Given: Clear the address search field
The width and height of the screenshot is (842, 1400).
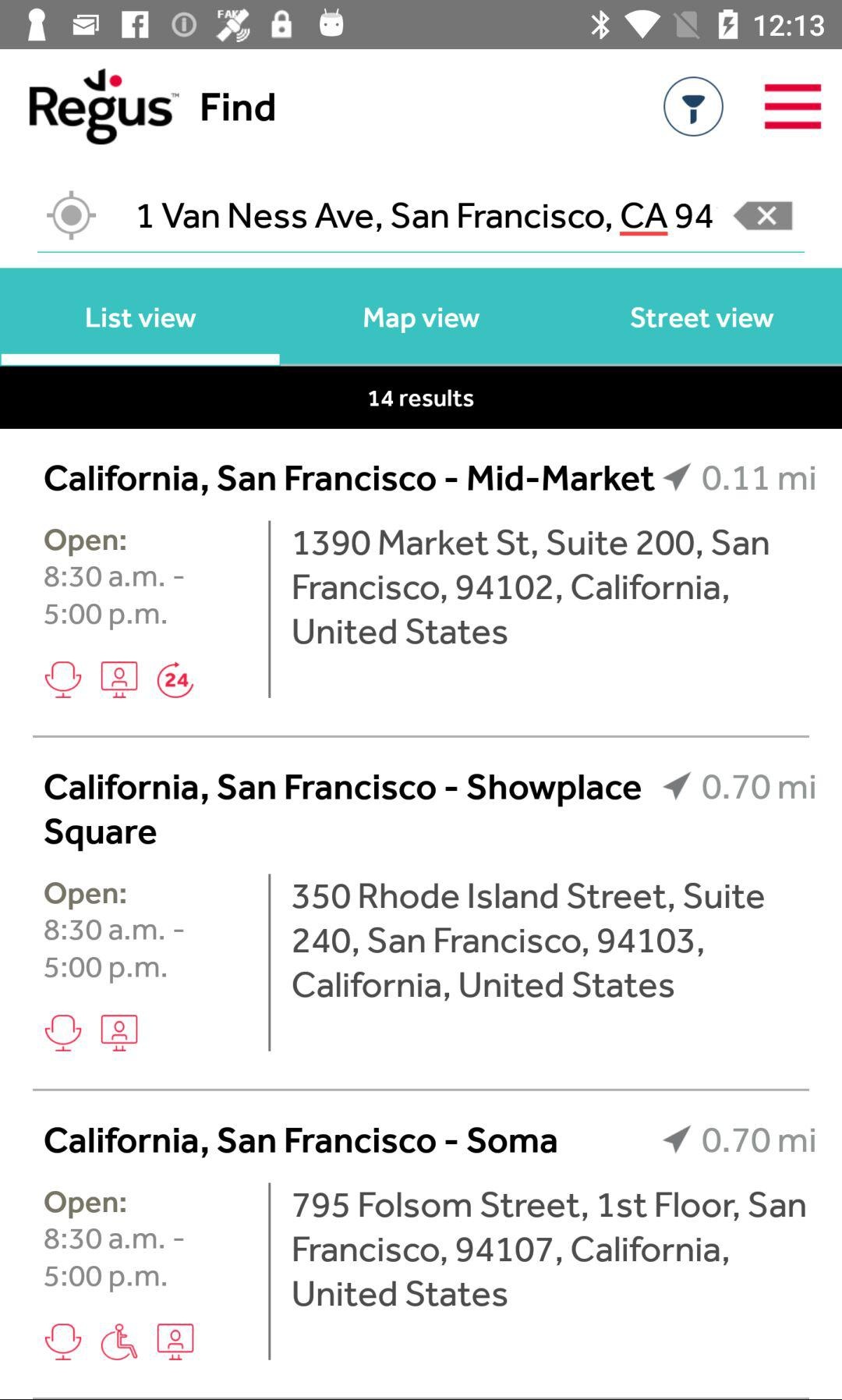Looking at the screenshot, I should click(763, 215).
